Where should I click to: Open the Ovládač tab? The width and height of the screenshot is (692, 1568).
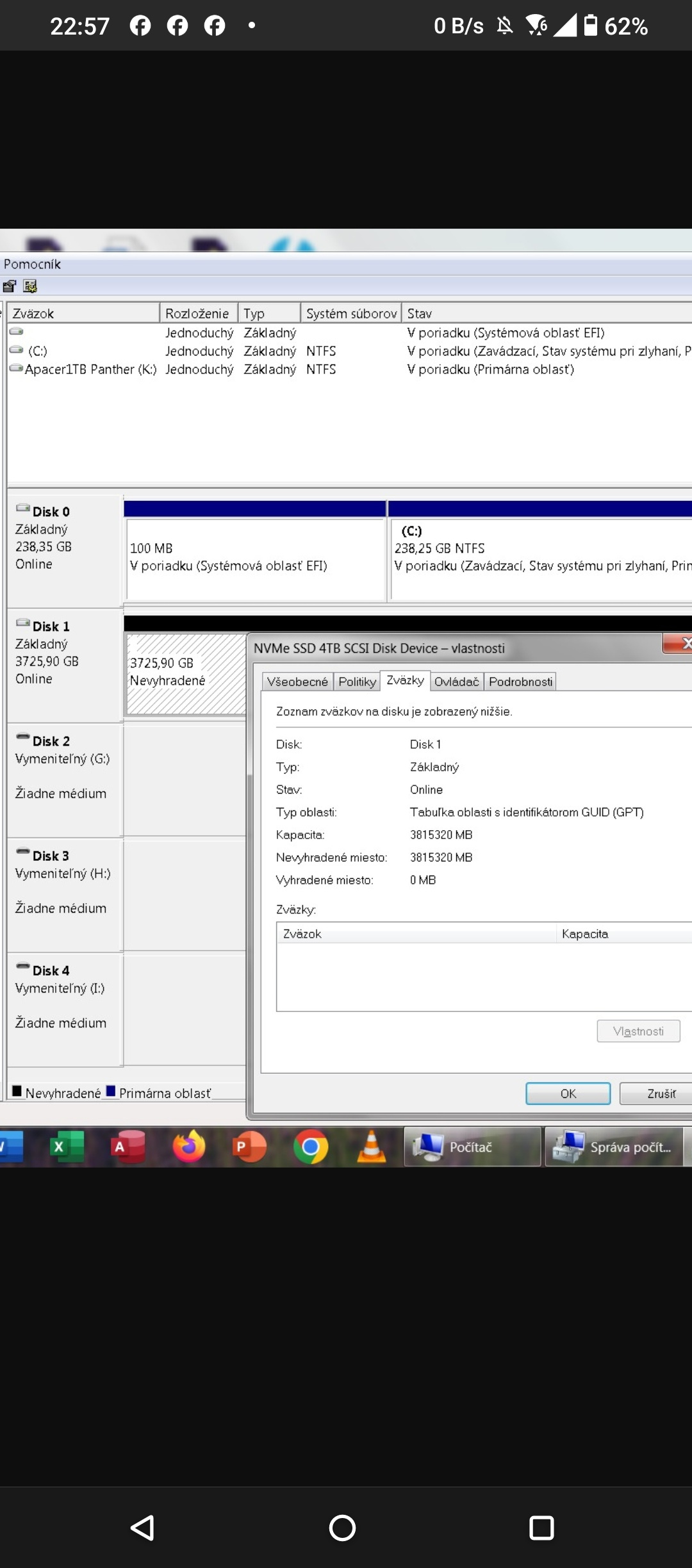456,682
